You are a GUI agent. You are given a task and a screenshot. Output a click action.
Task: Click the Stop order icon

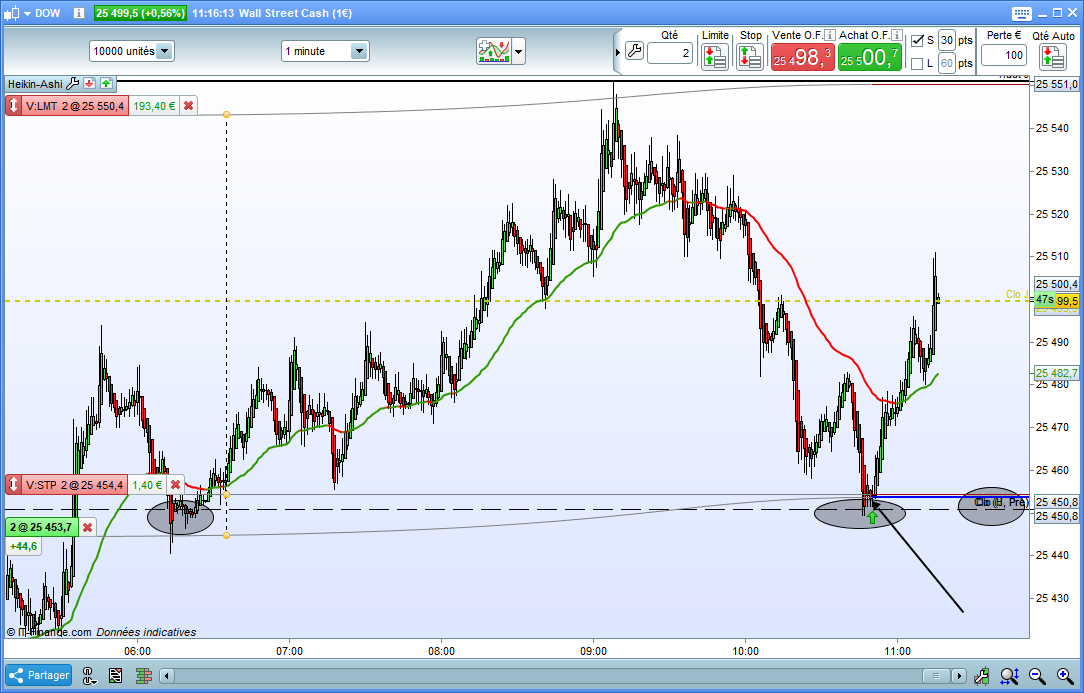coord(750,57)
